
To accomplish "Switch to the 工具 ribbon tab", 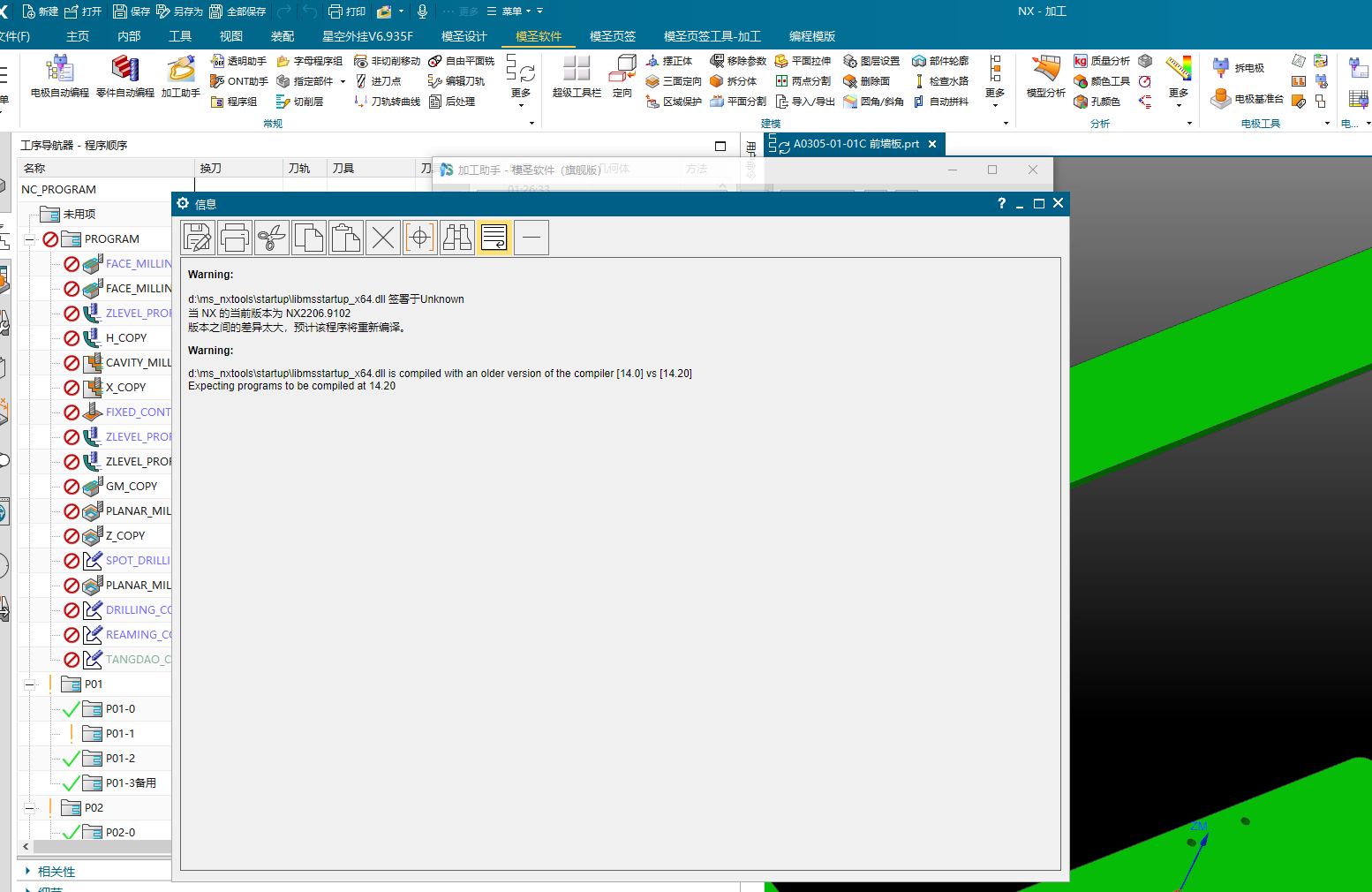I will (180, 36).
